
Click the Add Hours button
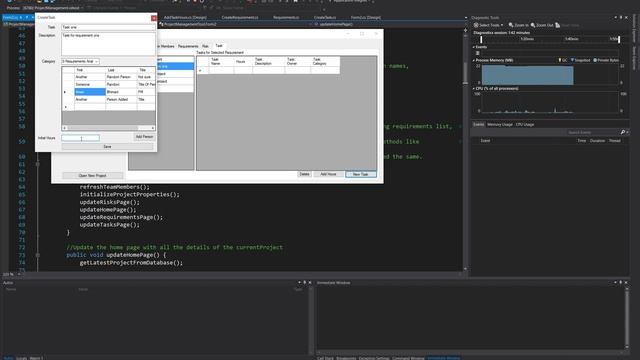(328, 174)
